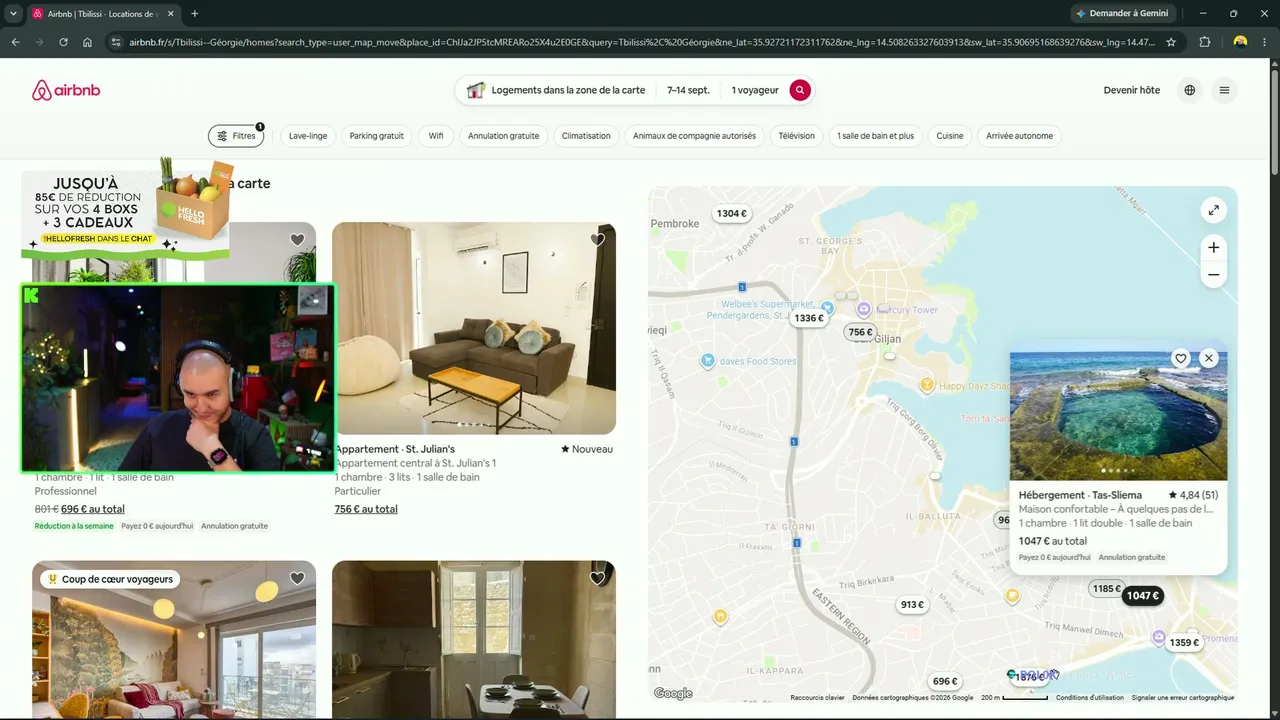
Task: Toggle the Parking gratuit filter
Action: pos(377,136)
